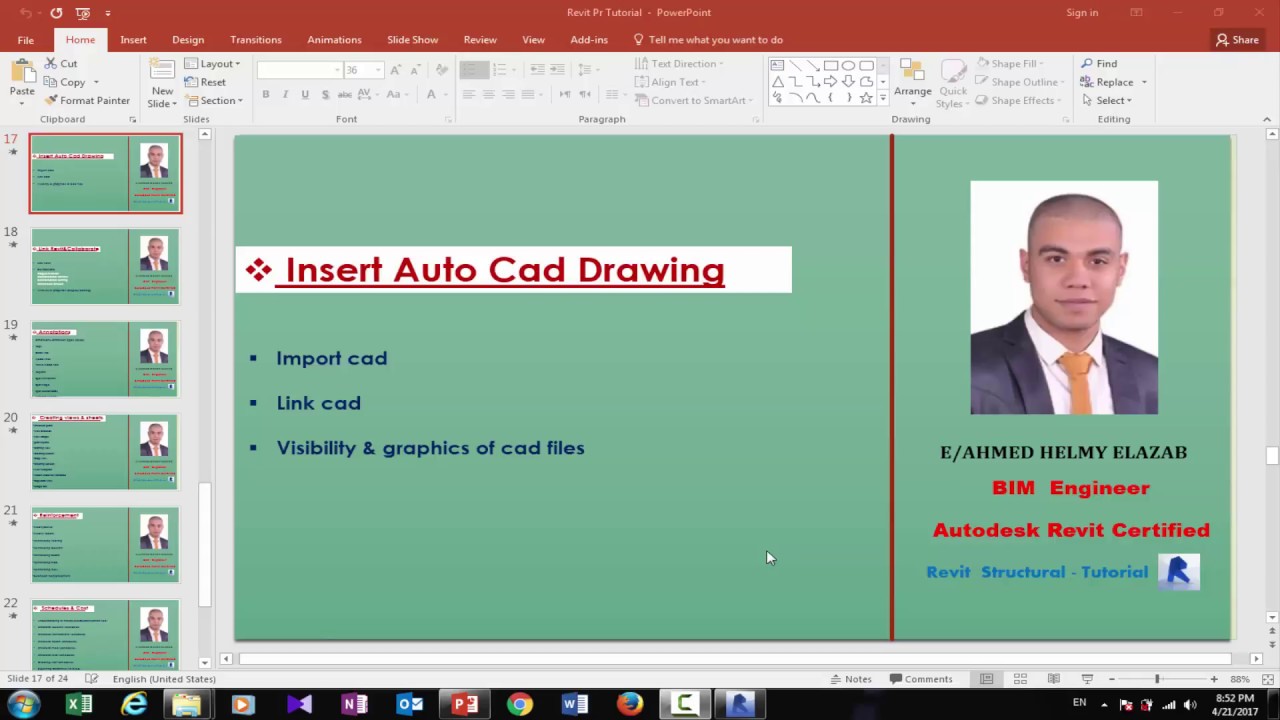
Task: Open the Layout dropdown
Action: (213, 64)
